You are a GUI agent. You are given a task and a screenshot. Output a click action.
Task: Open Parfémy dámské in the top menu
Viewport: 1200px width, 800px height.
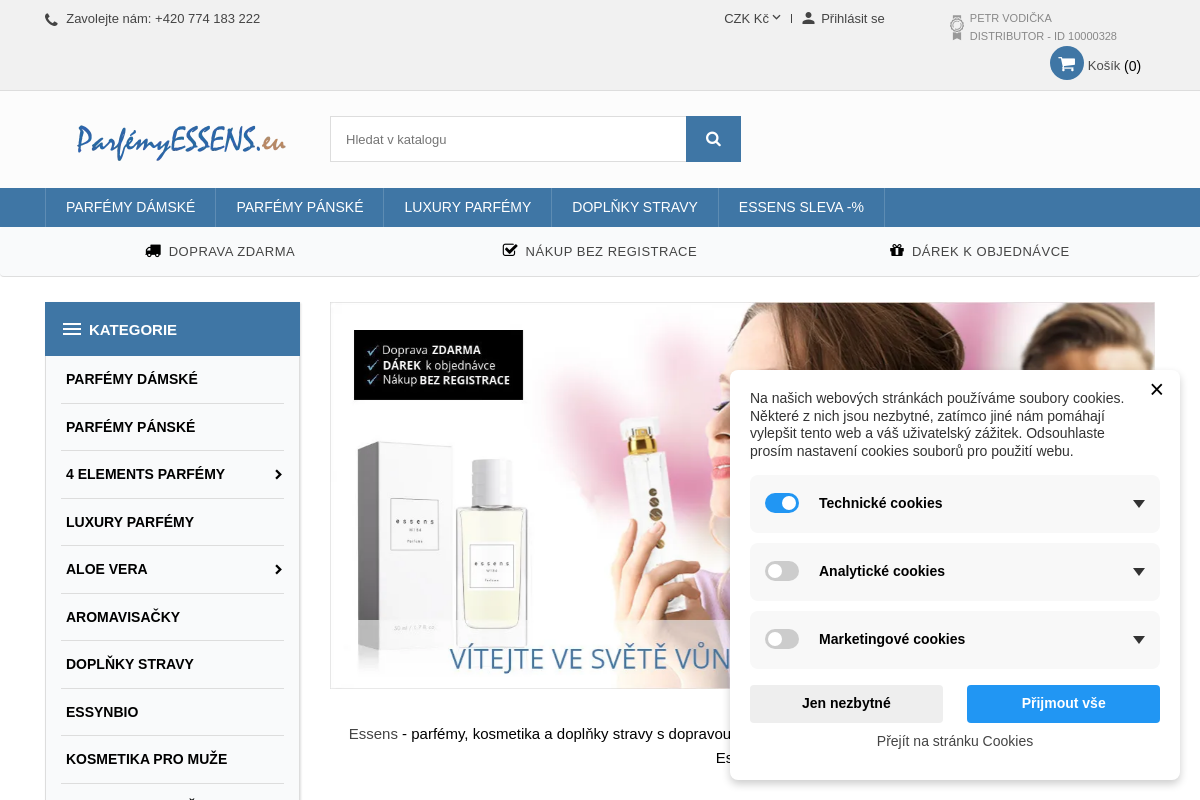pyautogui.click(x=130, y=207)
